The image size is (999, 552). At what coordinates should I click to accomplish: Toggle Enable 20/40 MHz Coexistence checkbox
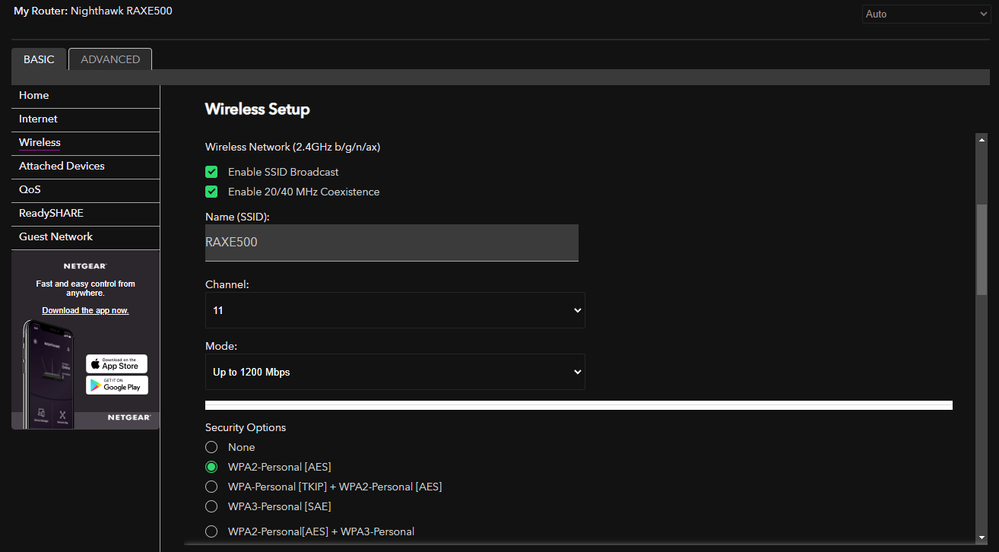211,192
